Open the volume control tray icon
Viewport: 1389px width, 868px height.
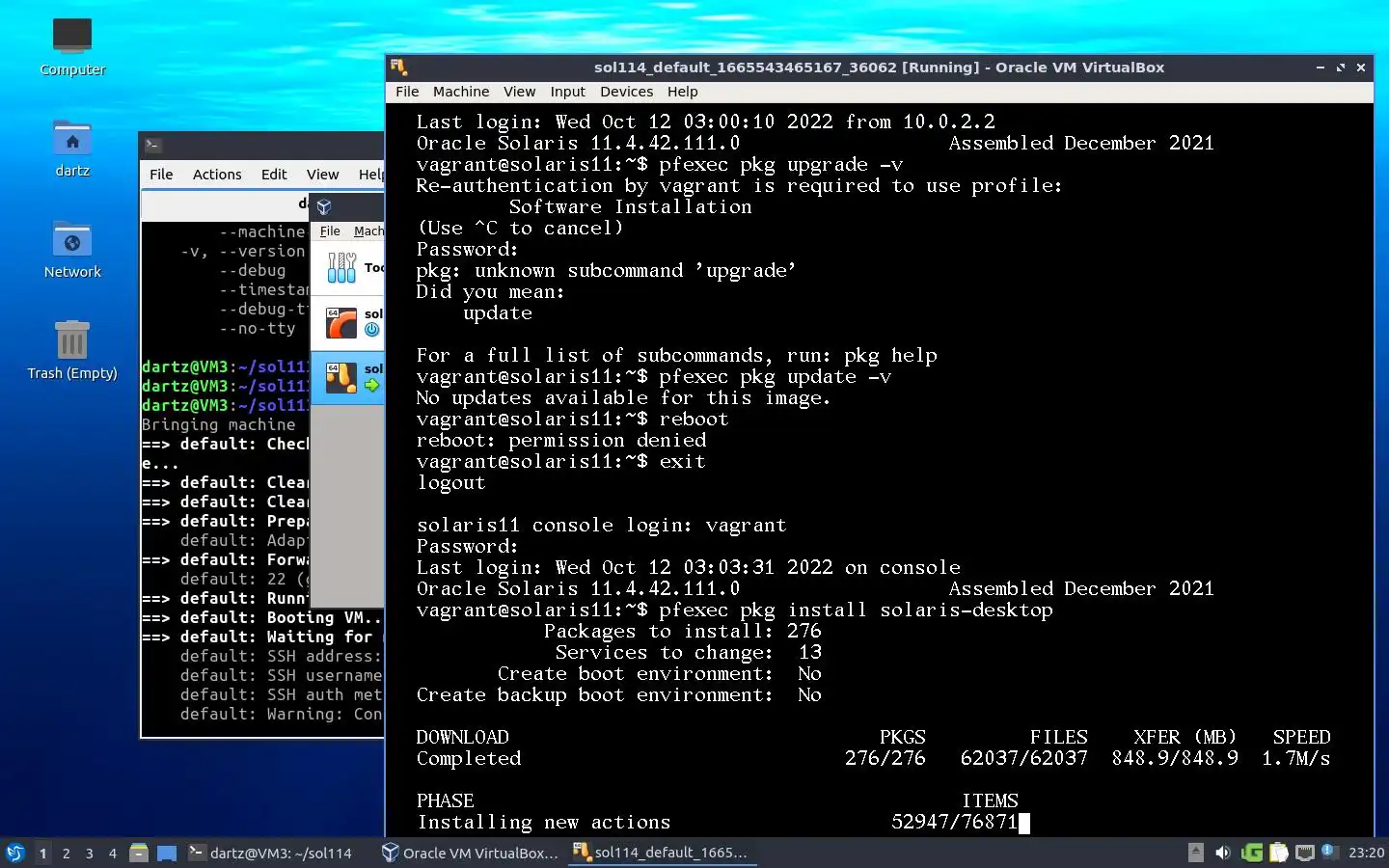pyautogui.click(x=1222, y=853)
